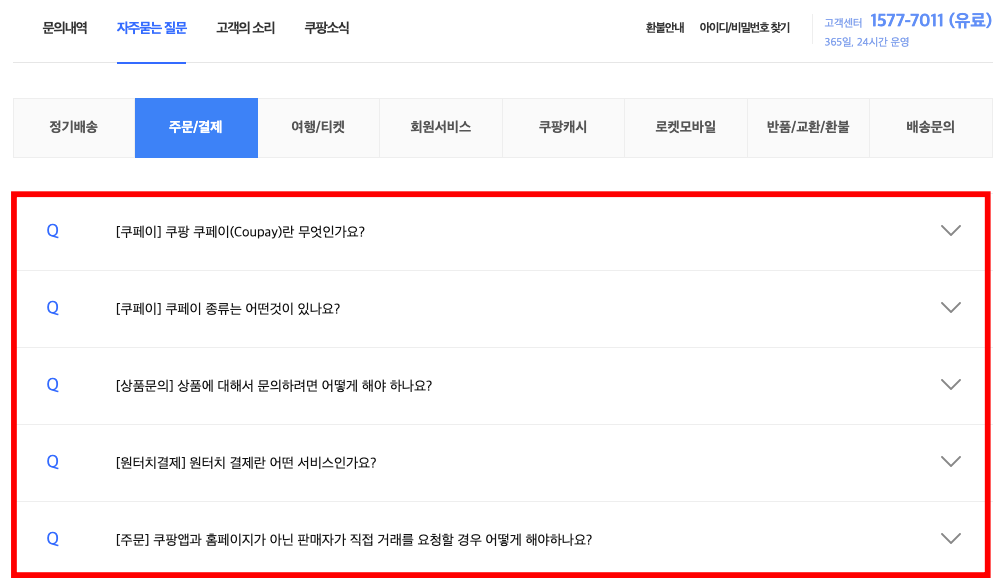Viewport: 1004px width, 578px height.
Task: Click 아이디/비밀번호 찾기 link
Action: click(x=745, y=28)
